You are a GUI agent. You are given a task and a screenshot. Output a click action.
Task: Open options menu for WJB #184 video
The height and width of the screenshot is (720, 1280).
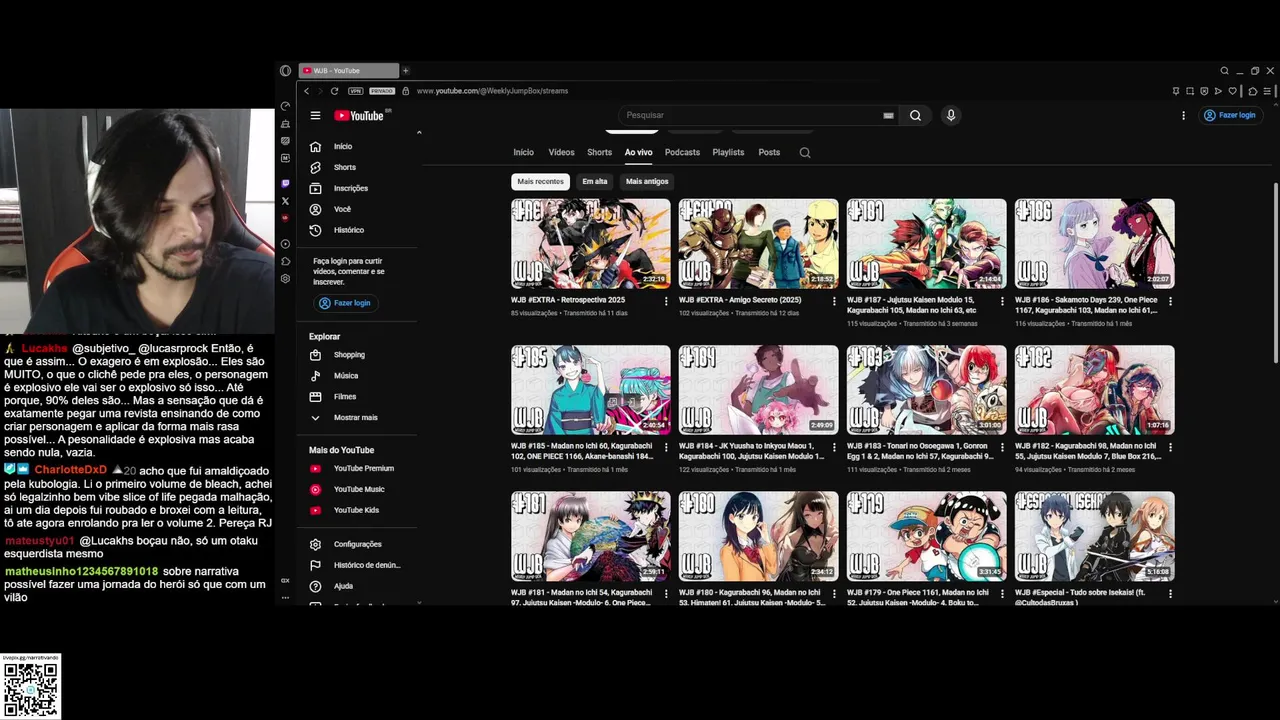point(835,447)
